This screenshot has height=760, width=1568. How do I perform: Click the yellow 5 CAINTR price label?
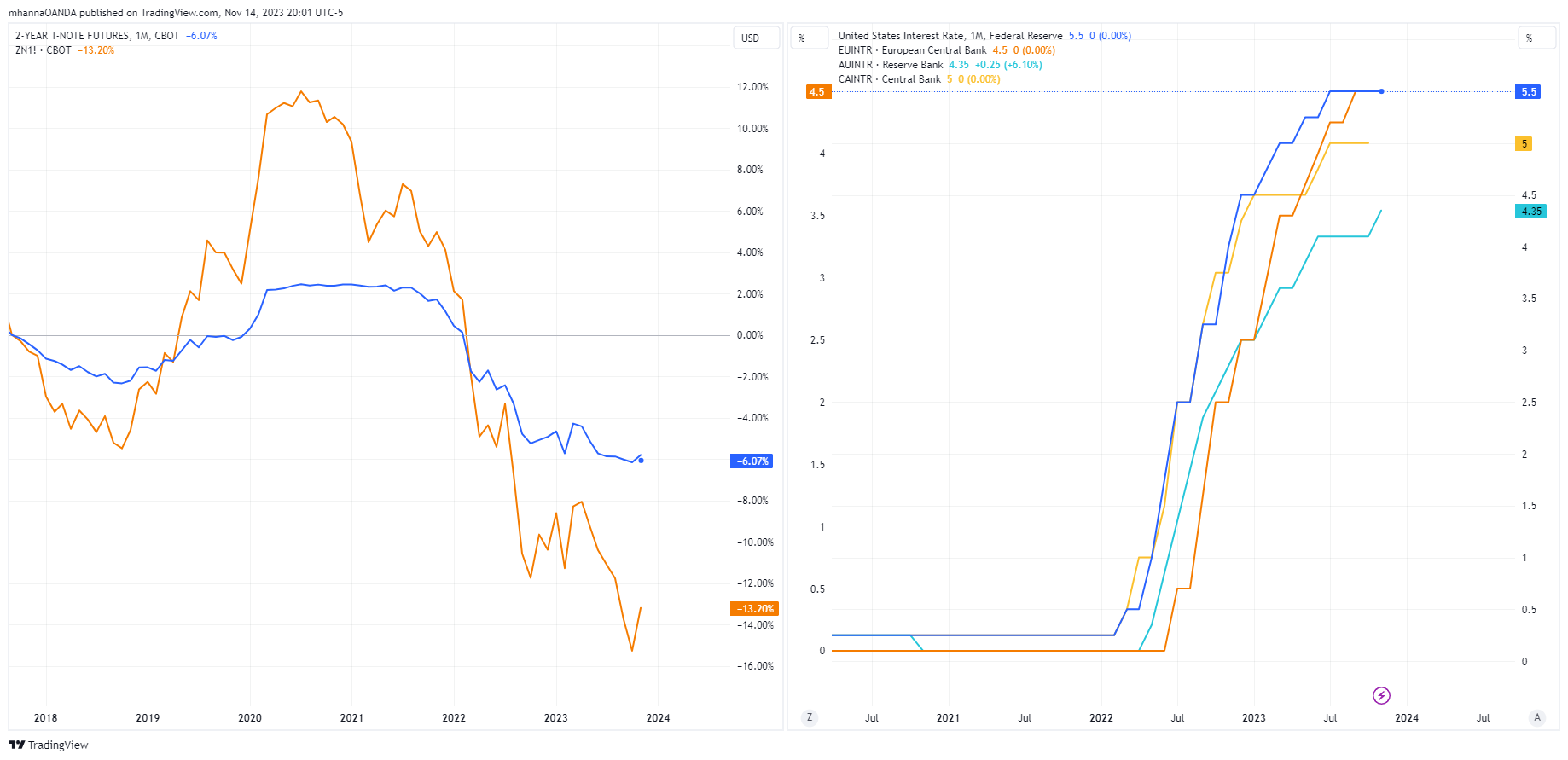pyautogui.click(x=1524, y=144)
